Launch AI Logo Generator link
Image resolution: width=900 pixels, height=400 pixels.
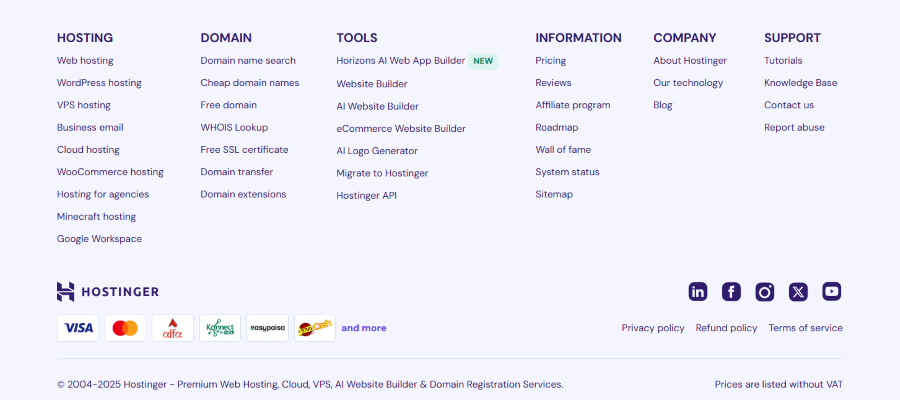(x=377, y=151)
